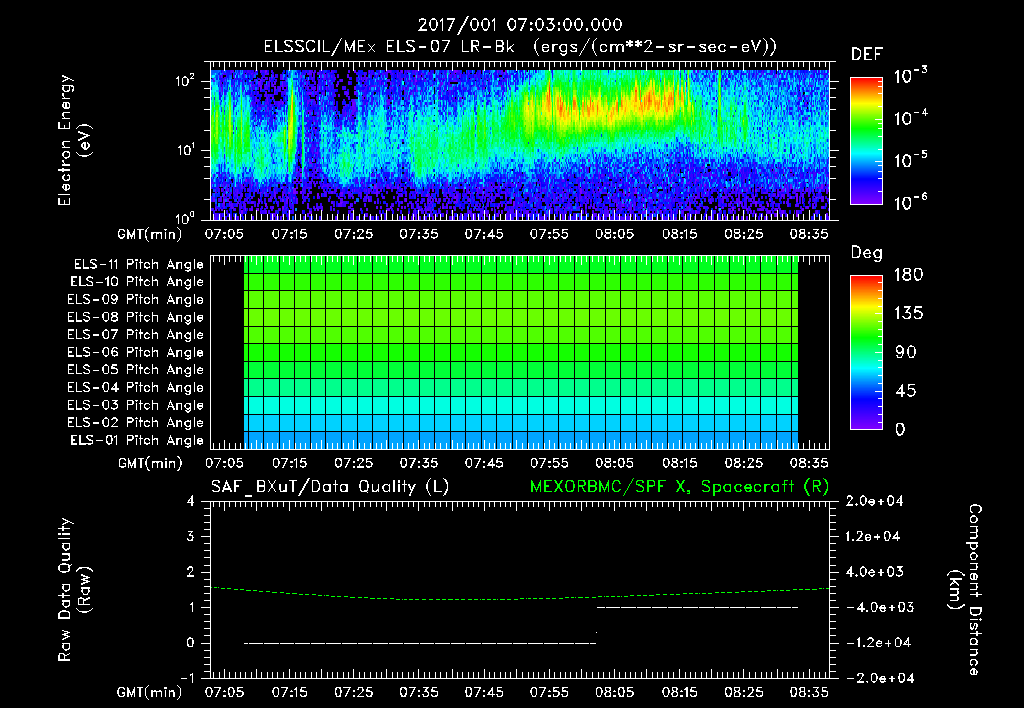
Task: Click the 10^-6 label on DEF scale
Action: pyautogui.click(x=910, y=202)
